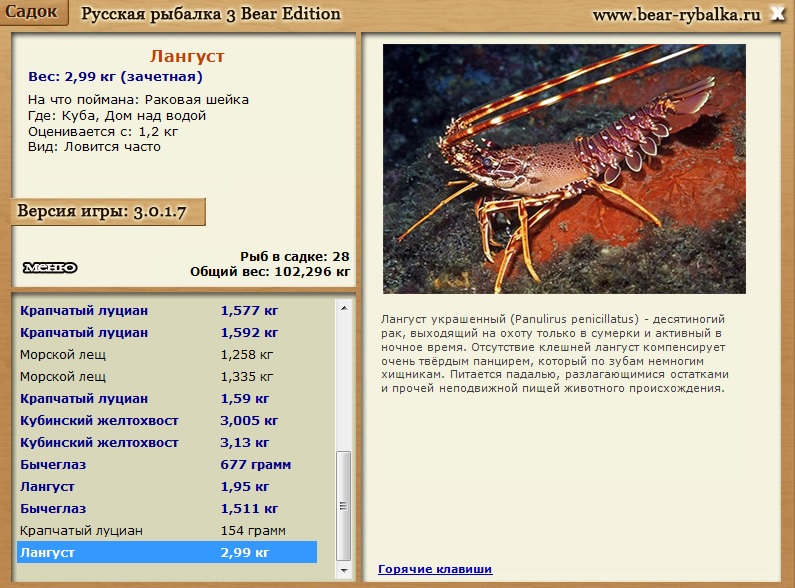The height and width of the screenshot is (588, 795).
Task: Open the Горячие клавиши link
Action: point(435,569)
